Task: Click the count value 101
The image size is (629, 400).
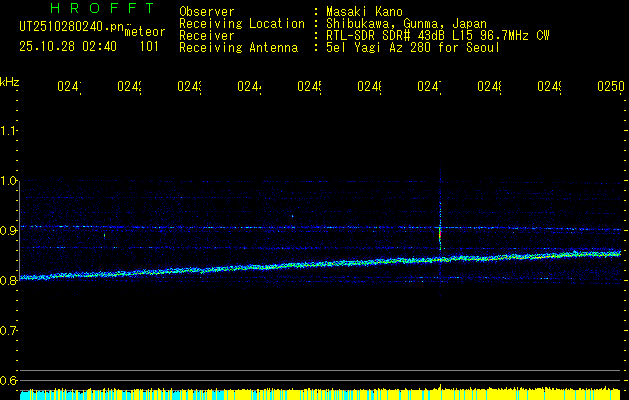Action: 149,46
